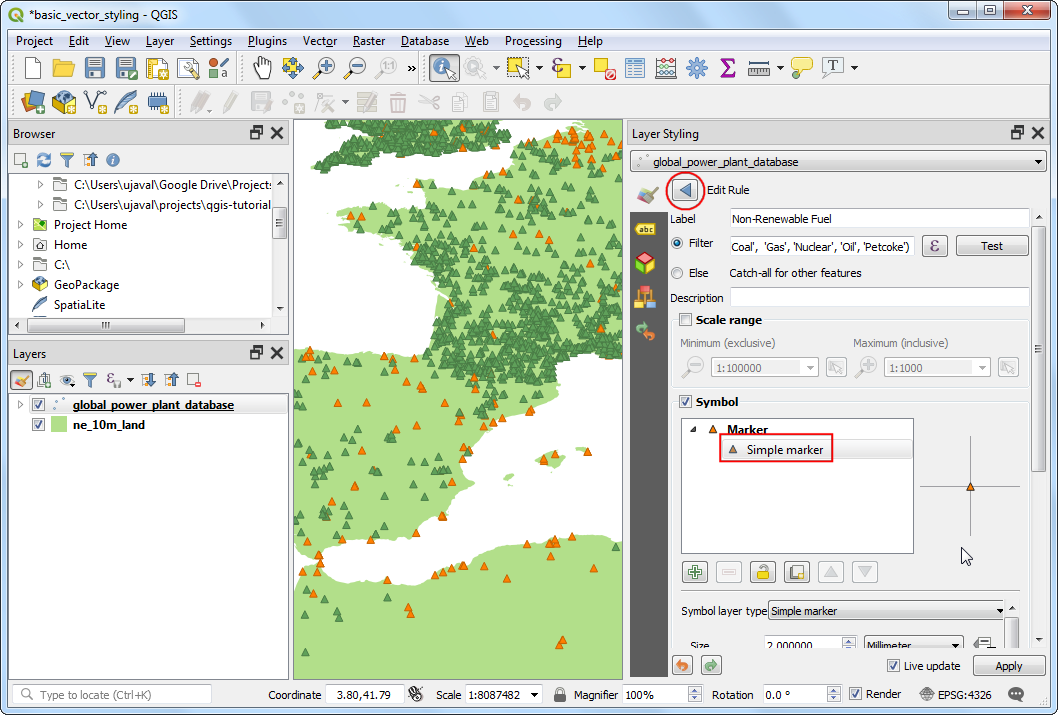Click the green plus add symbol layer button

tap(695, 572)
